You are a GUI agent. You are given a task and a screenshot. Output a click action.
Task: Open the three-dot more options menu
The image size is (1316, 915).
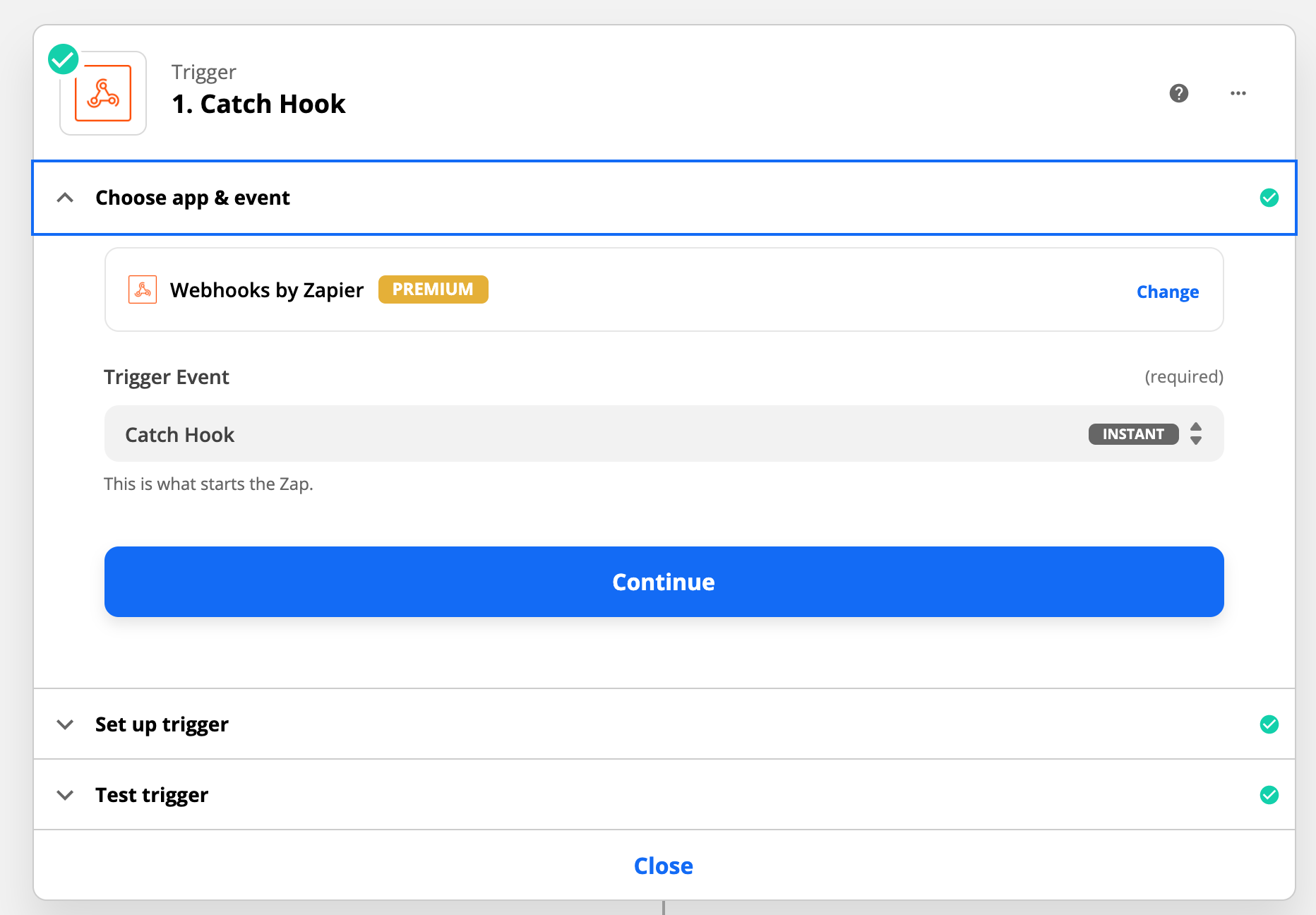[1238, 93]
